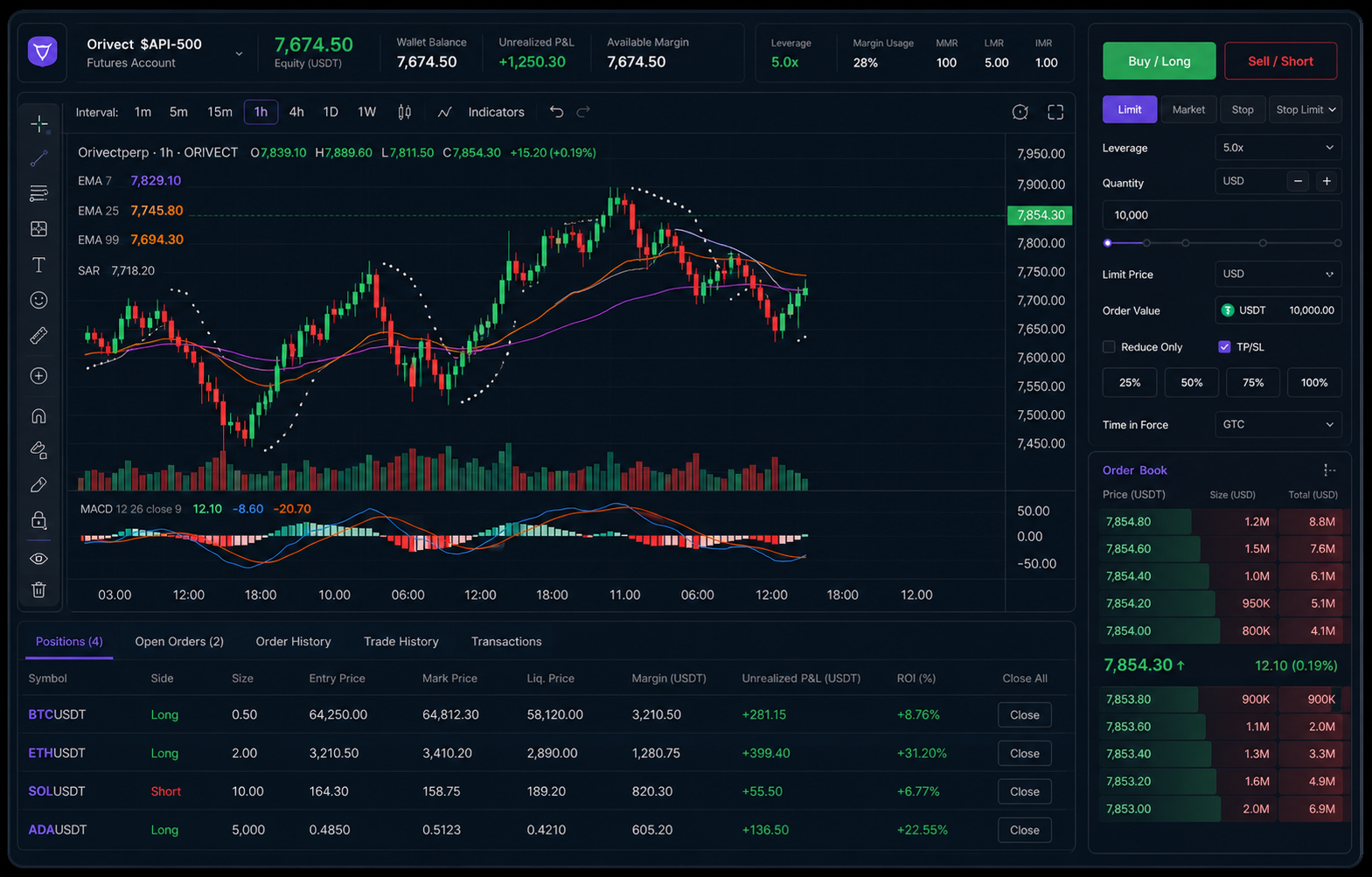Select the trend line drawing tool

coord(39,158)
